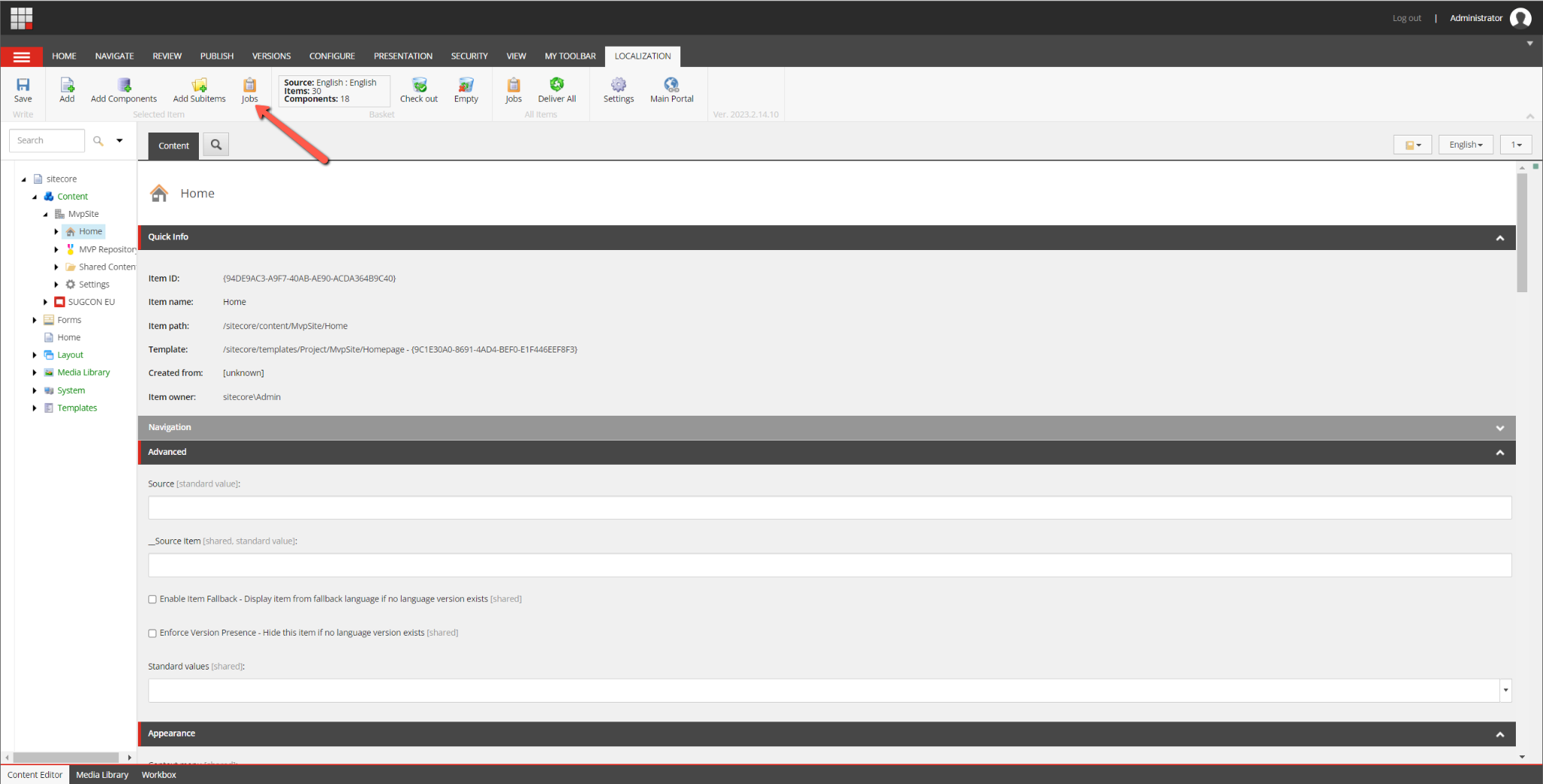The image size is (1543, 784).
Task: Click the Content tab button
Action: click(x=173, y=146)
